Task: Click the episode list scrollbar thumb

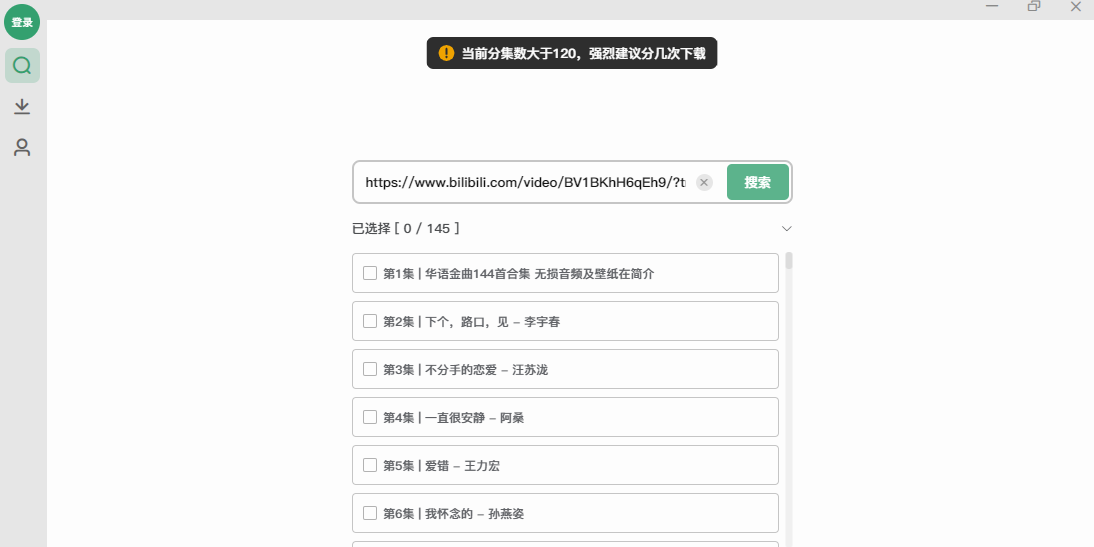Action: pos(789,261)
